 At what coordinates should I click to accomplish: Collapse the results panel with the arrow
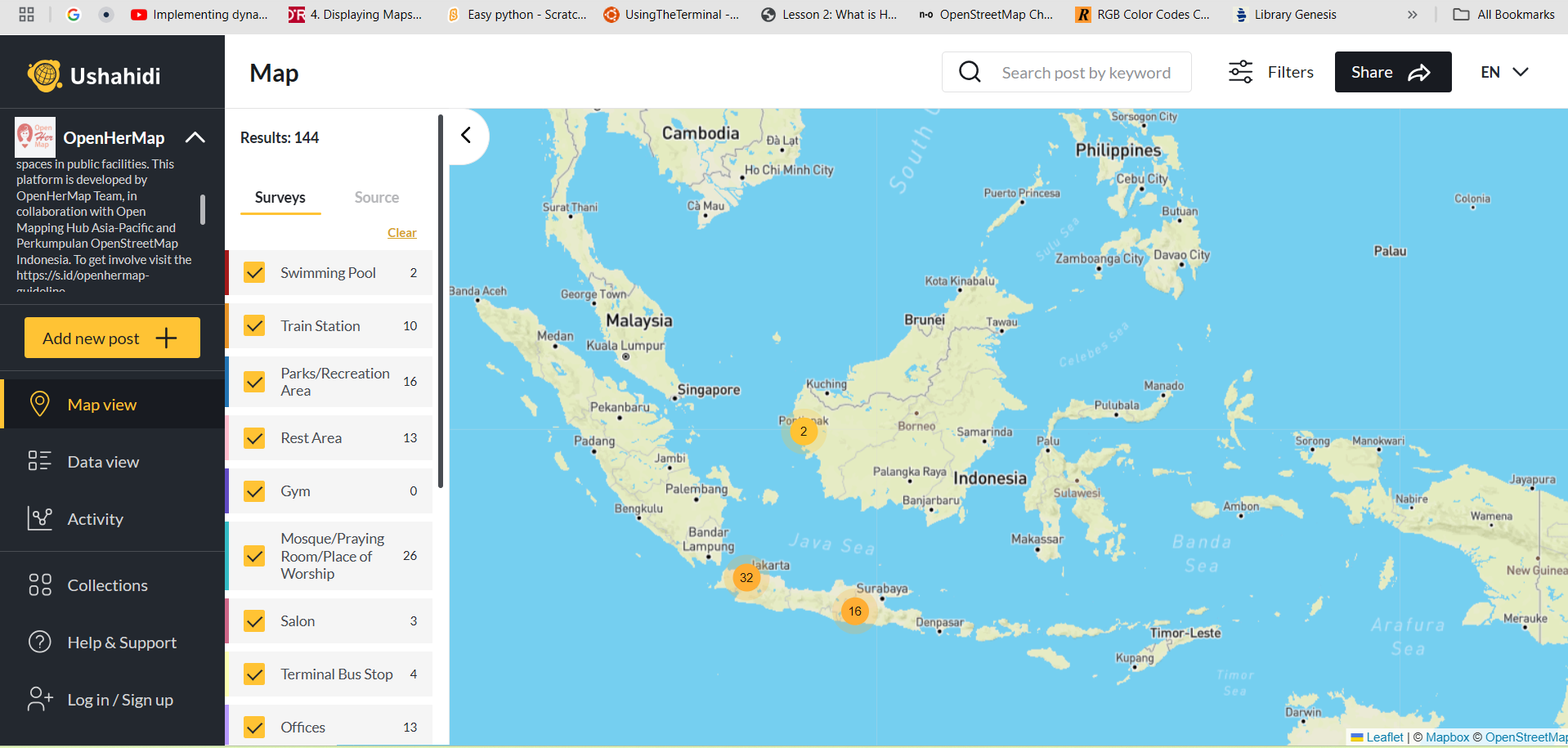pos(466,135)
